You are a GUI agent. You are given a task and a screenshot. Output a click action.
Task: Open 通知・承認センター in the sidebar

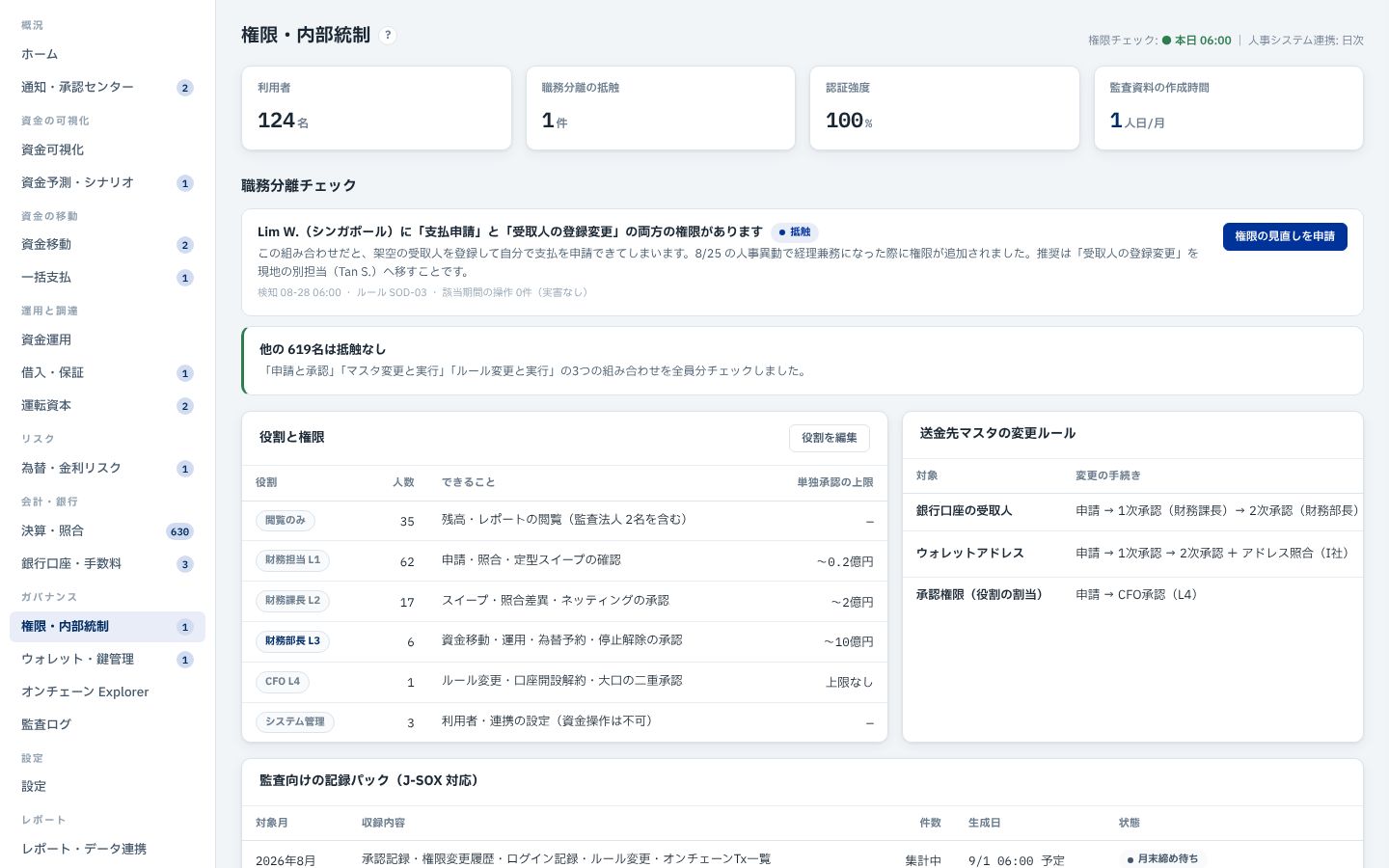pos(107,87)
